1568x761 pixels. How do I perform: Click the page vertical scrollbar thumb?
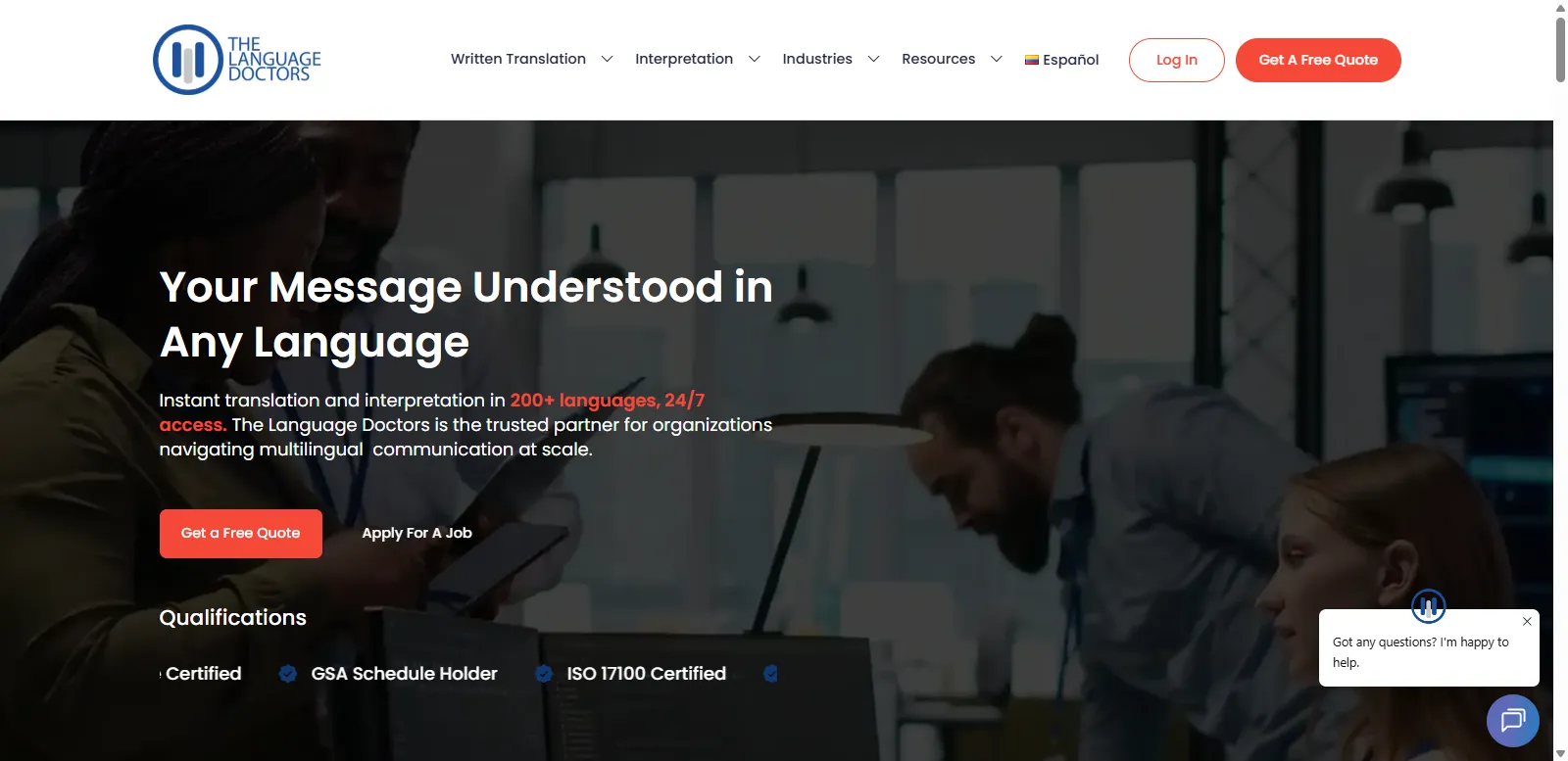(1560, 49)
